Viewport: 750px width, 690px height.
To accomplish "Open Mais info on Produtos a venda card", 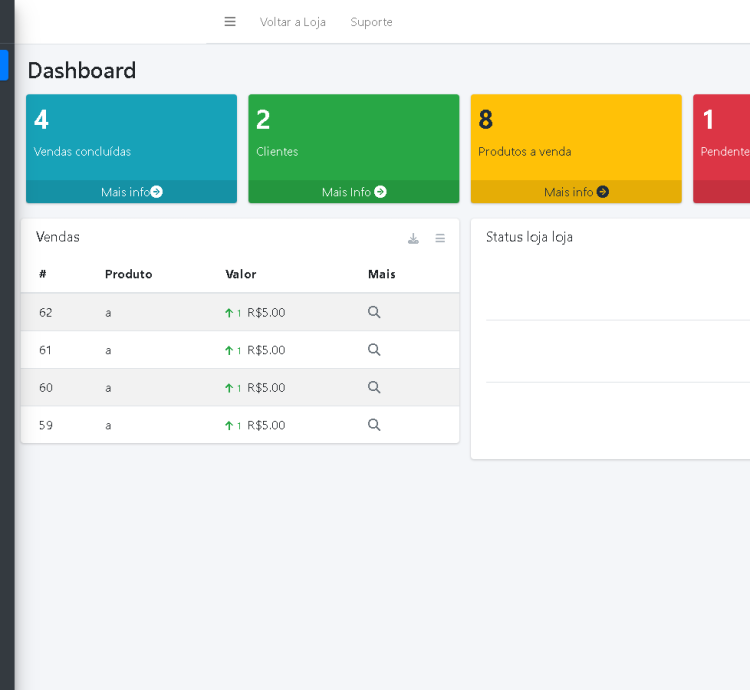I will tap(576, 192).
